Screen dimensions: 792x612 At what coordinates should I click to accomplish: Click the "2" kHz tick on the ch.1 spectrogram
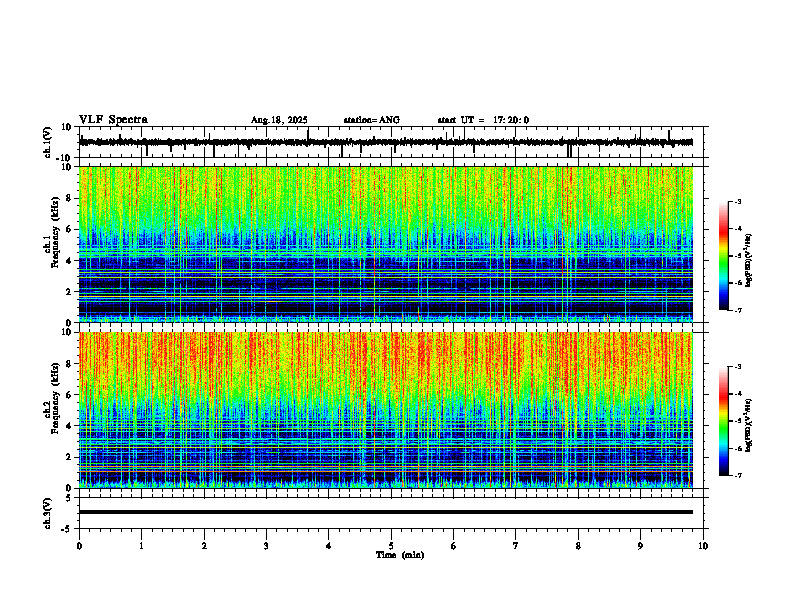coord(69,291)
